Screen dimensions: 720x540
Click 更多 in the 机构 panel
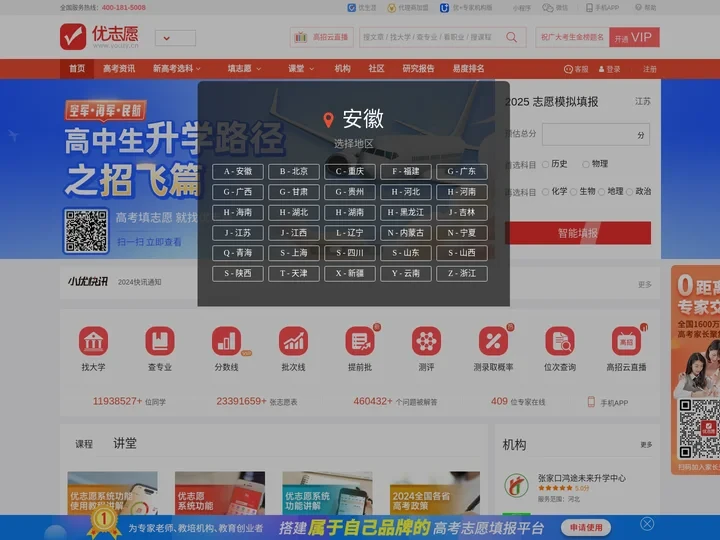[647, 444]
